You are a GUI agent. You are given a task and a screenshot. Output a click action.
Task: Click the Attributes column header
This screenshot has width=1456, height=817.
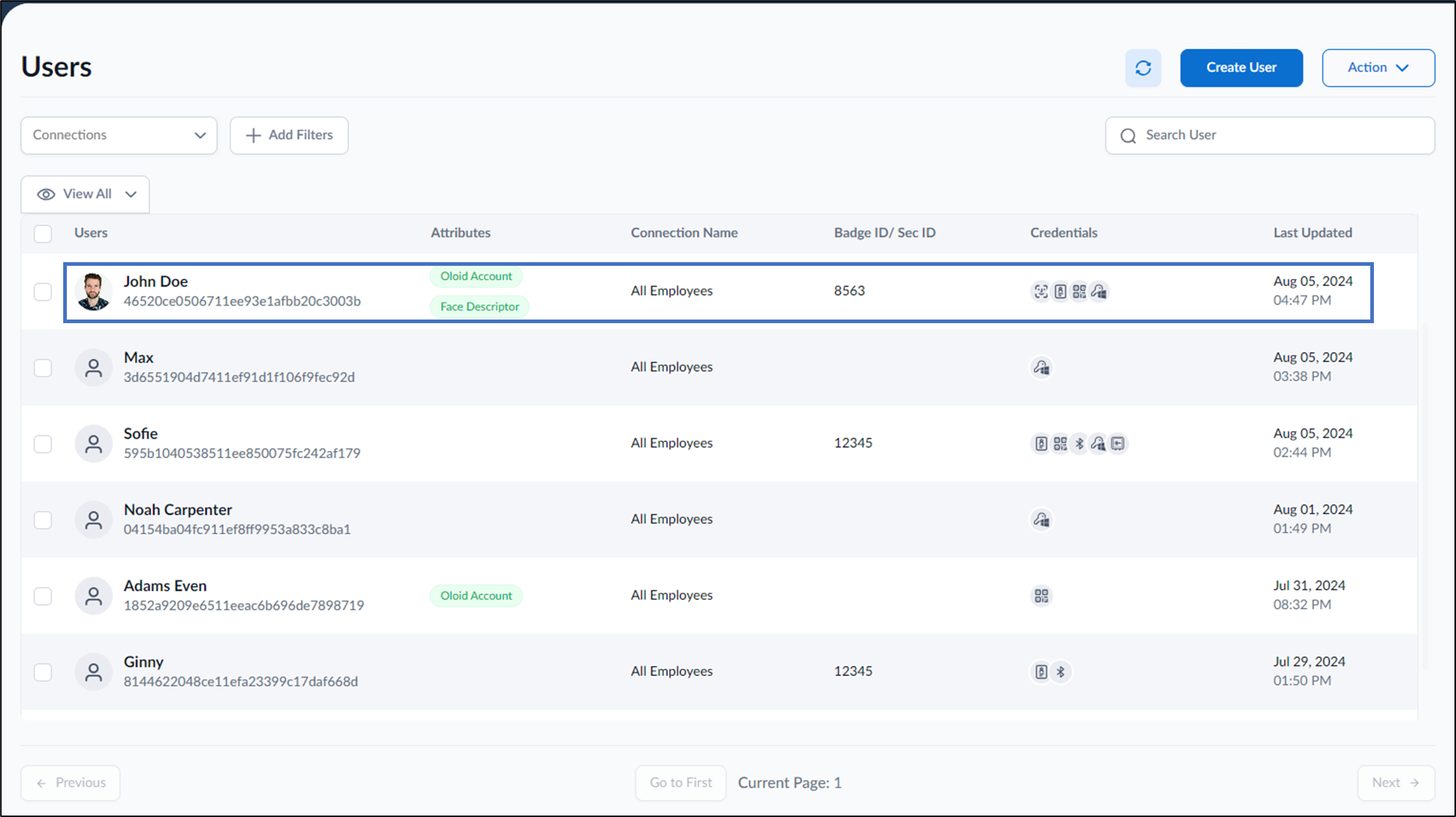[461, 233]
